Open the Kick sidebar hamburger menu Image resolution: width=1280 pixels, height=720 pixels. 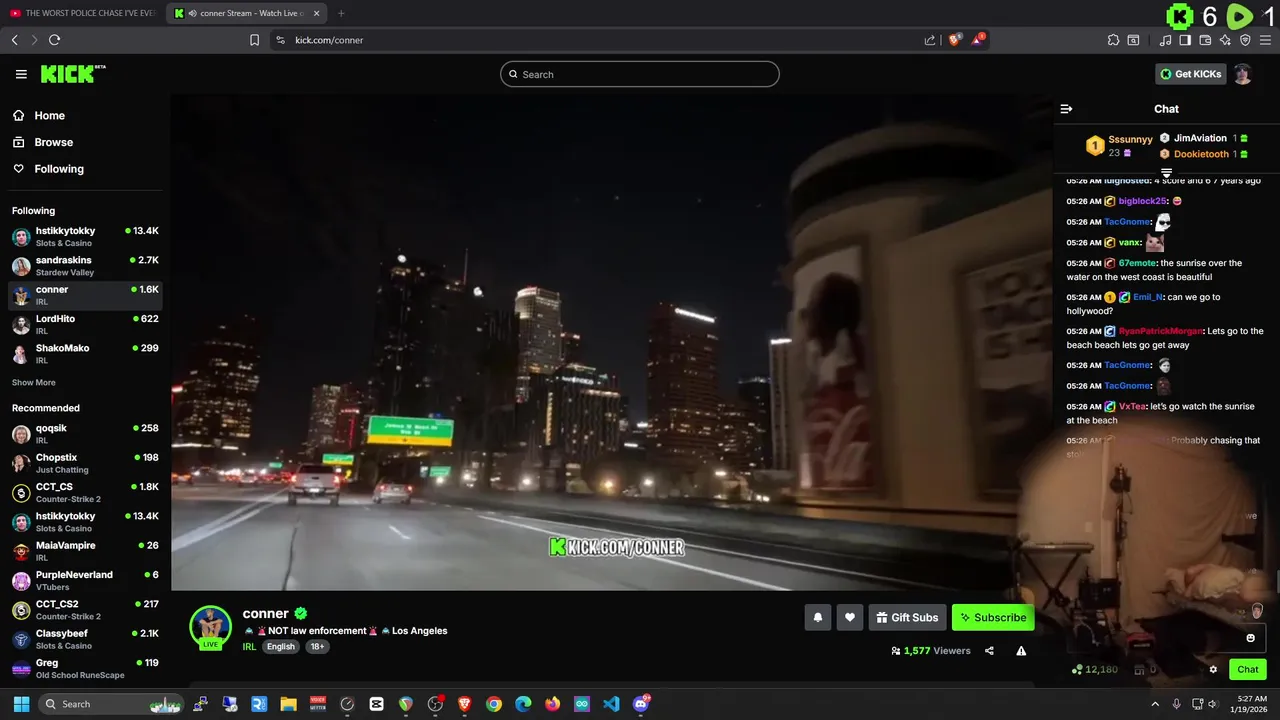[x=21, y=74]
